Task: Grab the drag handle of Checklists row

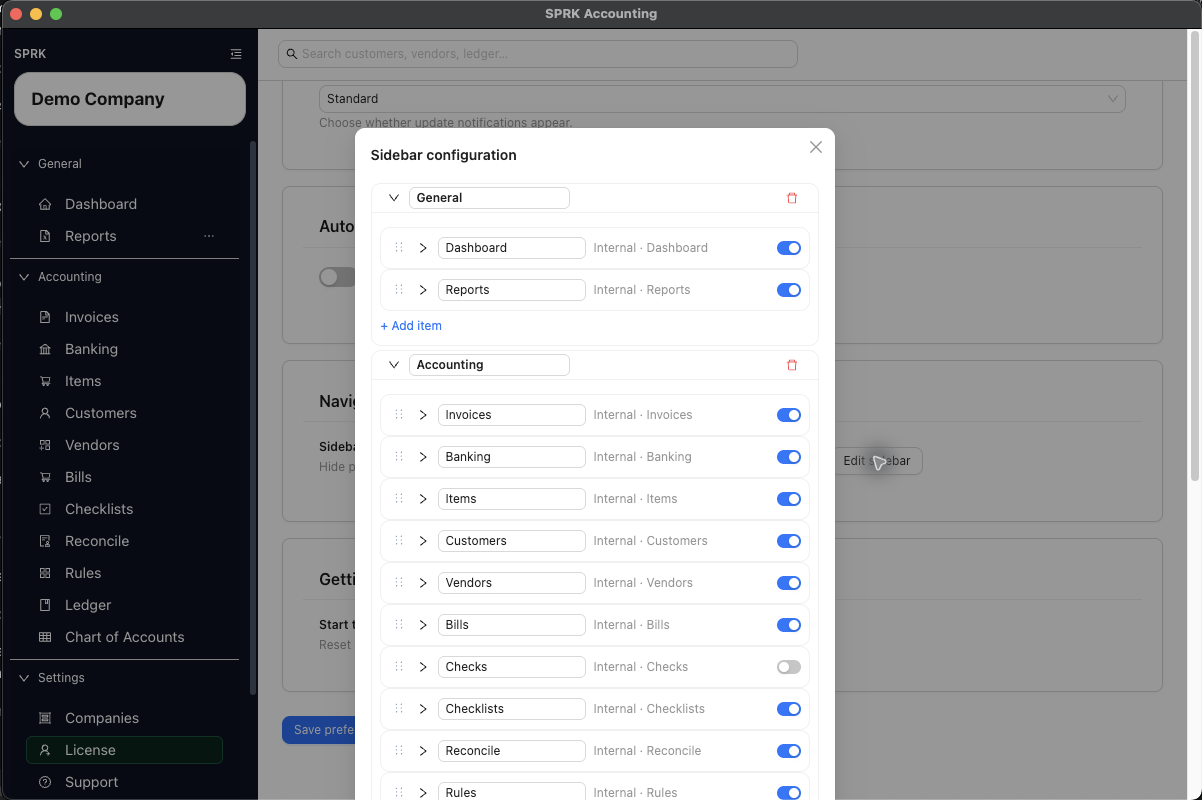Action: pyautogui.click(x=399, y=708)
